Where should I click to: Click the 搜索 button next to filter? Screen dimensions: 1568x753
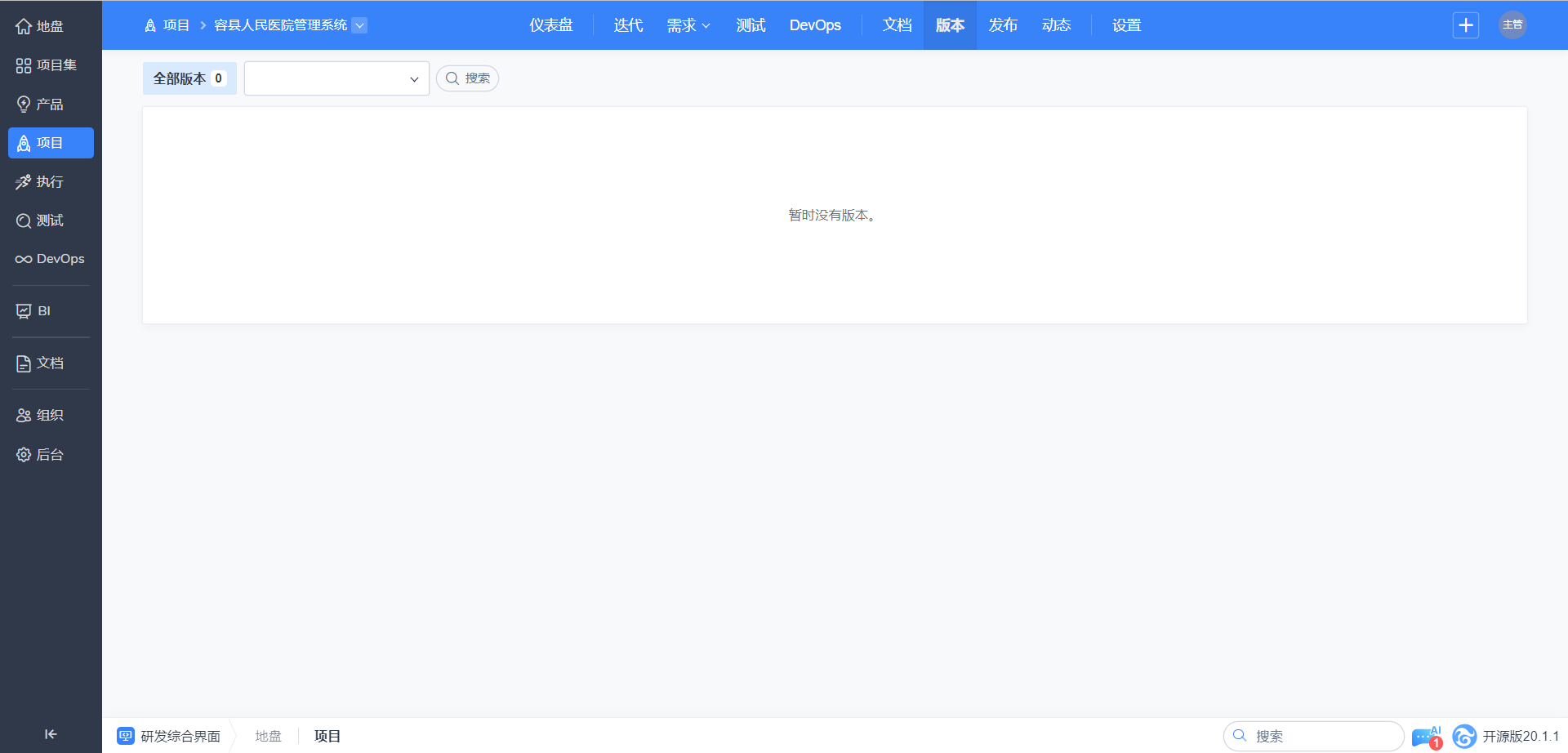pyautogui.click(x=468, y=78)
